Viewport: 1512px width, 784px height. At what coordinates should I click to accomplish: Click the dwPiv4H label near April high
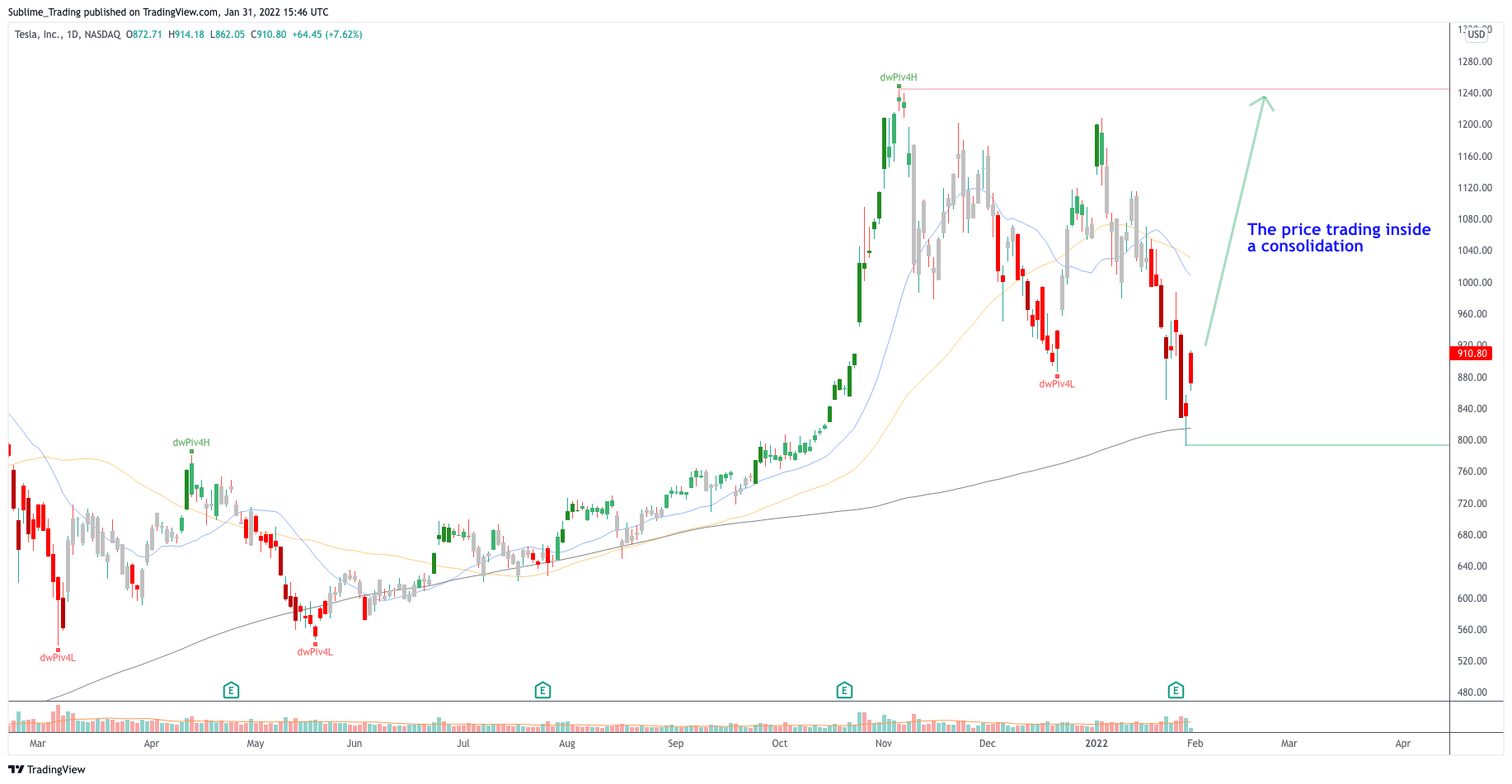[190, 443]
